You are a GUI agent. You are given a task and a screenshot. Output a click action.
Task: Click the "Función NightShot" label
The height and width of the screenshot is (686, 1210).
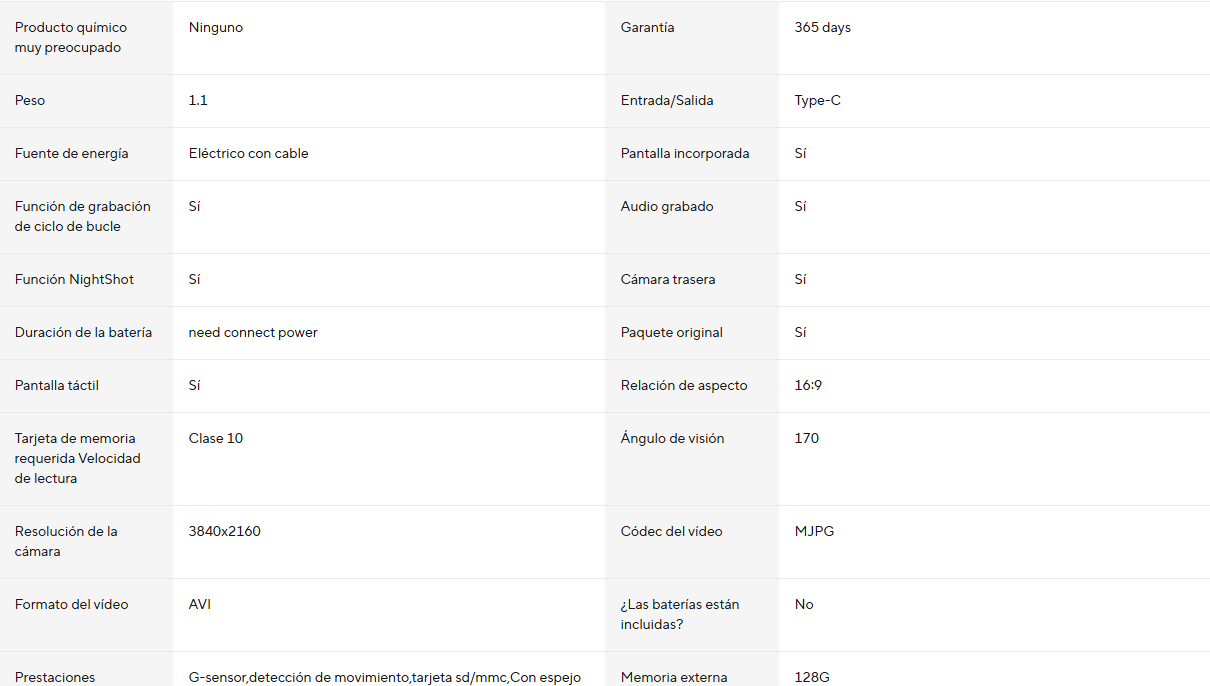pyautogui.click(x=74, y=280)
